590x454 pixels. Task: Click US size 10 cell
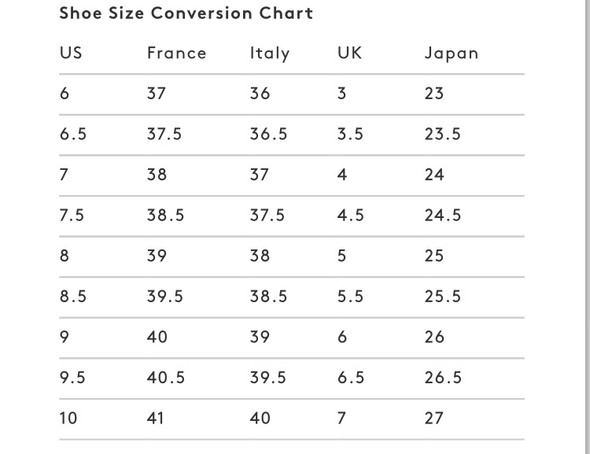pos(68,418)
